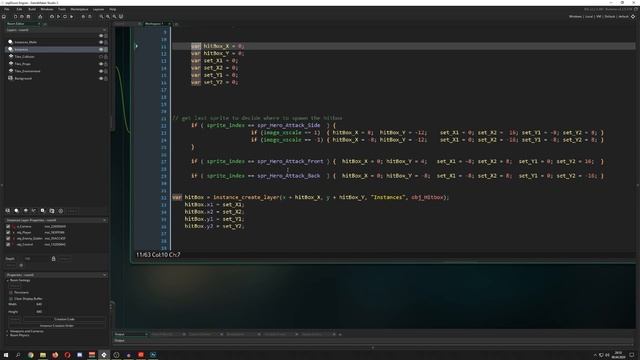Click the target text Windows Local VM Default
The width and height of the screenshot is (640, 360).
tap(599, 17)
